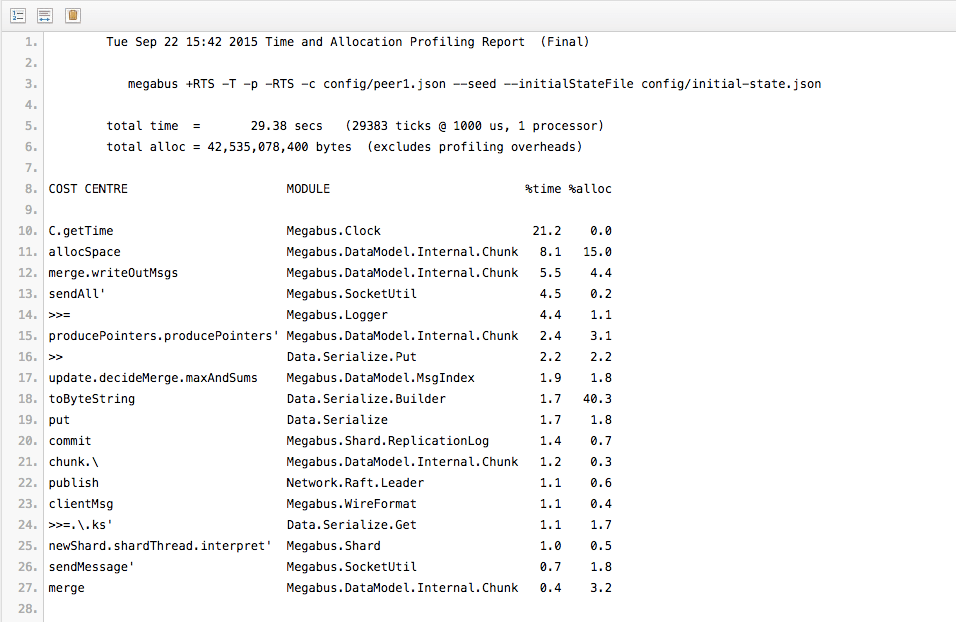The height and width of the screenshot is (622, 956).
Task: Click the allocSpace cost centre entry
Action: point(85,252)
